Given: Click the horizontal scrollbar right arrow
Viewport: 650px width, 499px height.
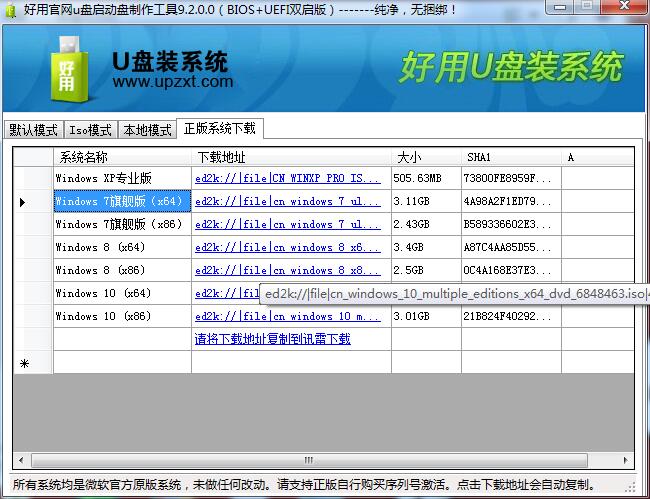Looking at the screenshot, I should [x=626, y=460].
